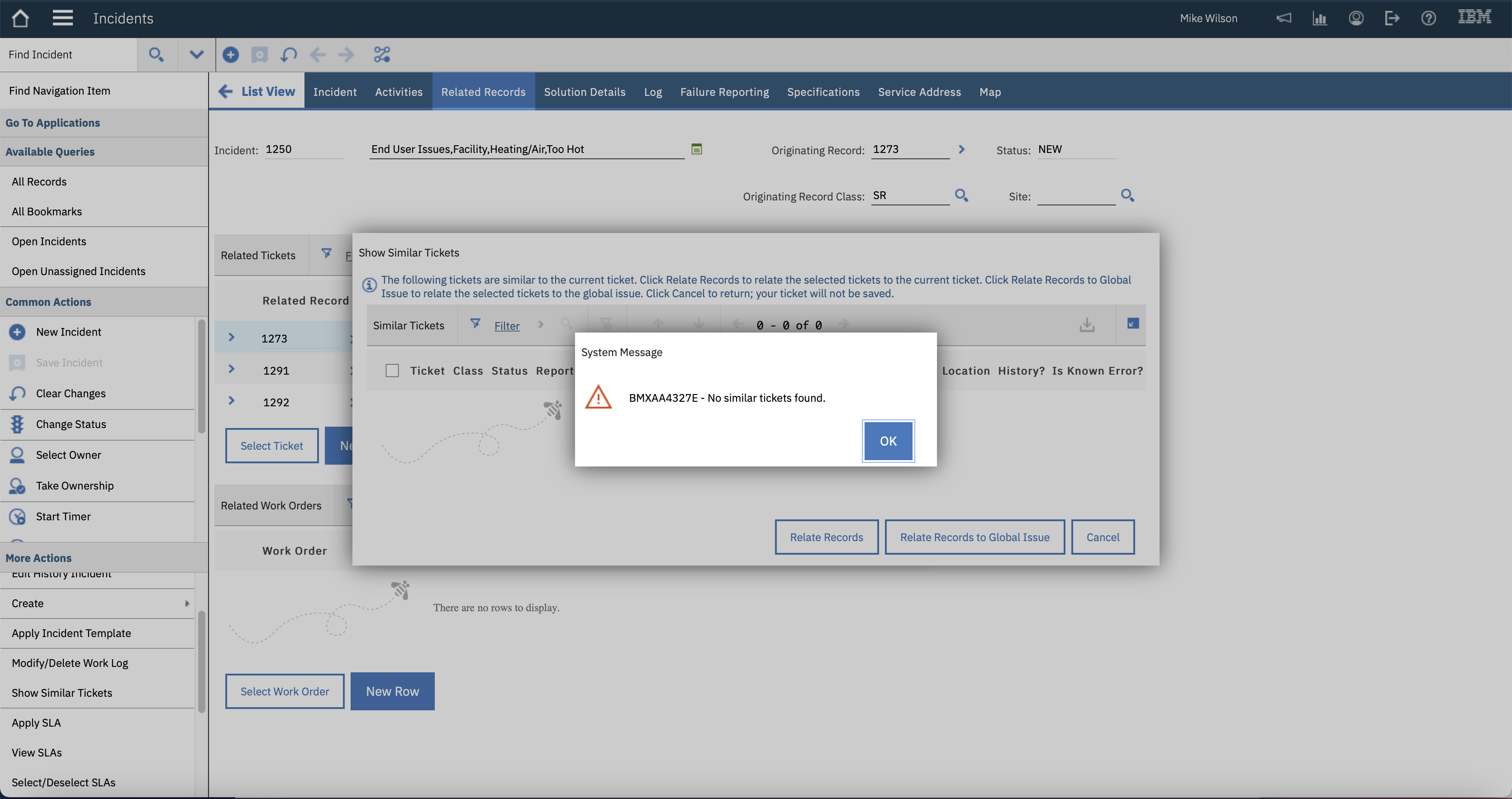The height and width of the screenshot is (799, 1512).
Task: Expand the Create submenu arrow
Action: click(187, 604)
